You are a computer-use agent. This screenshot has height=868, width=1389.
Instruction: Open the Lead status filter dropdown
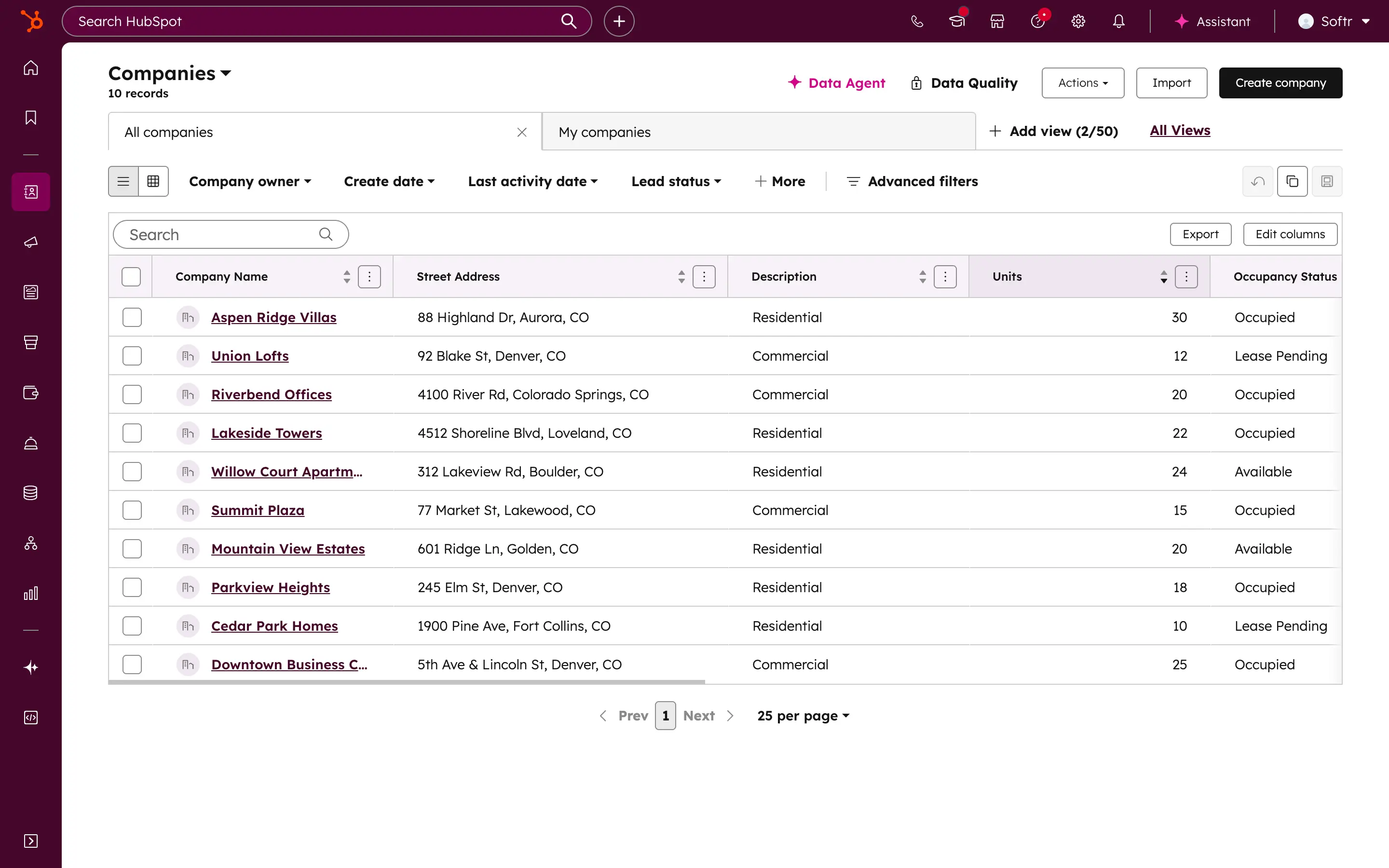coord(676,181)
